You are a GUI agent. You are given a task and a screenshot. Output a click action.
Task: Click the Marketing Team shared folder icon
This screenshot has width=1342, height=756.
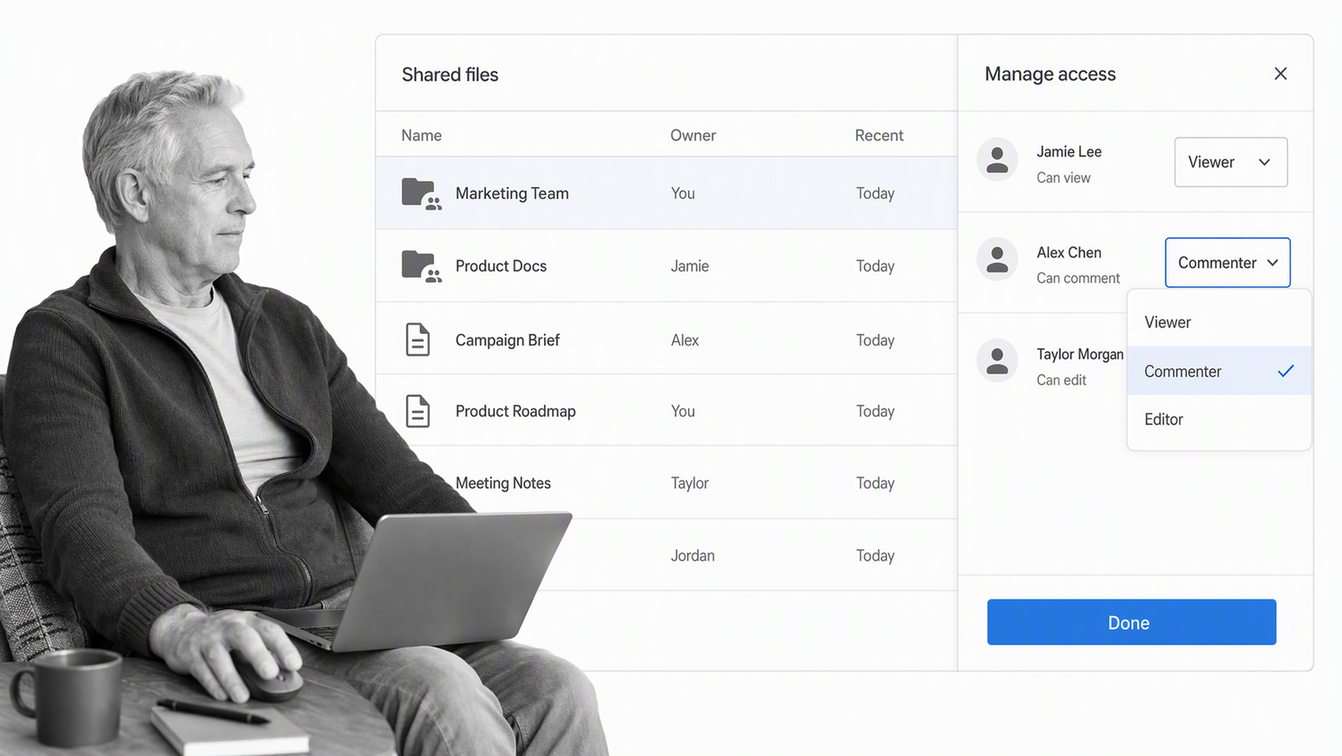point(421,193)
